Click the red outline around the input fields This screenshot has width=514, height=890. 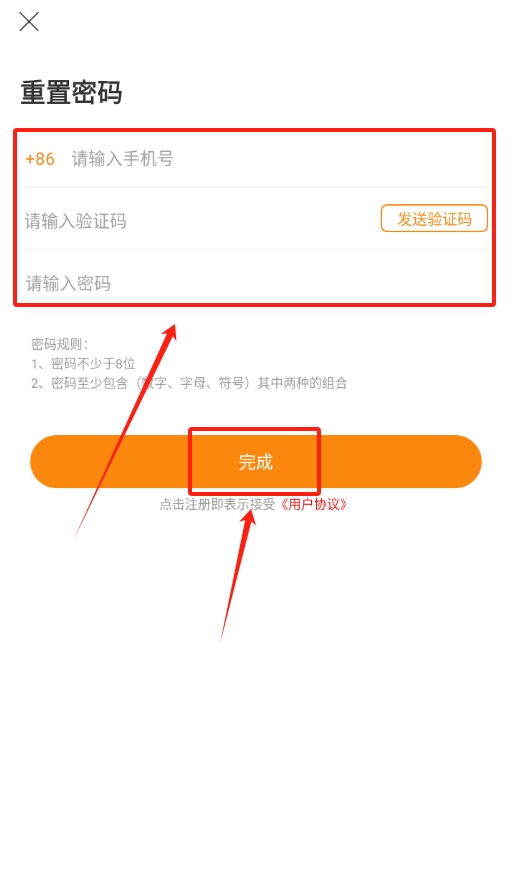[x=255, y=130]
